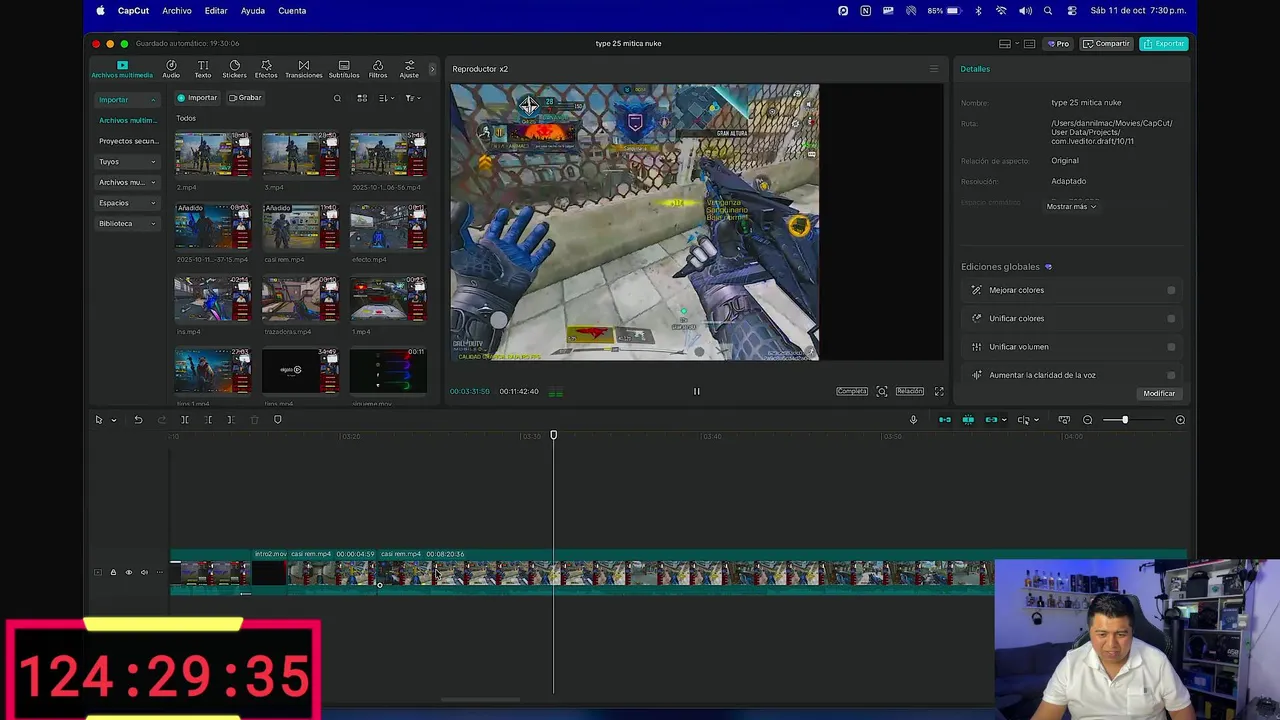Open the media sort dropdown

pyautogui.click(x=385, y=98)
